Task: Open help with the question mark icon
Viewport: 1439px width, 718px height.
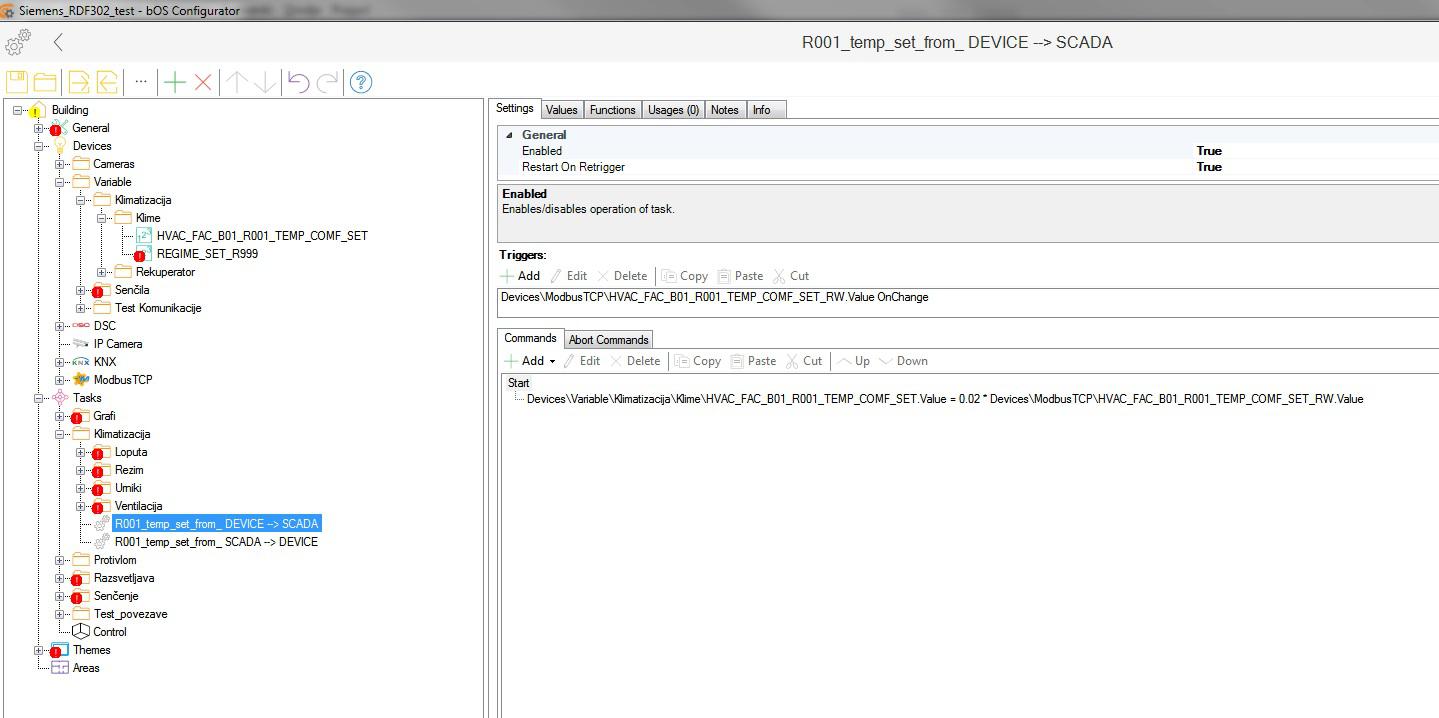Action: (x=362, y=82)
